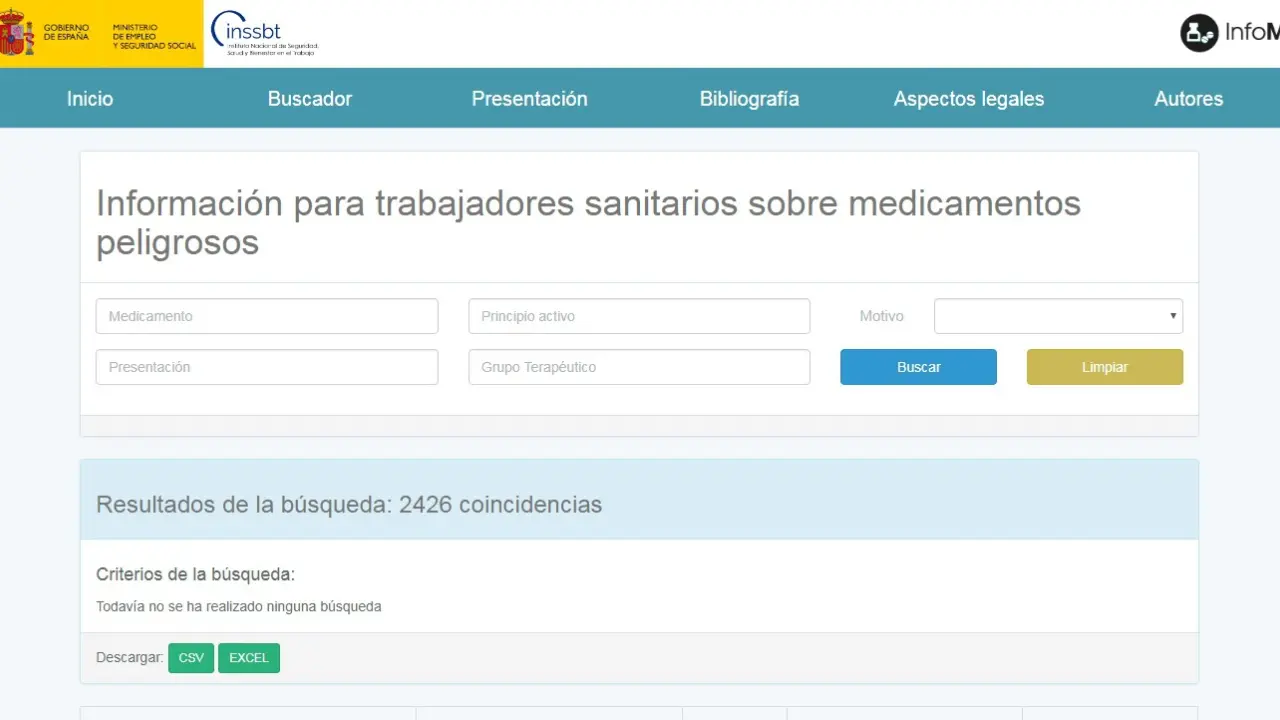Open the Motivo dropdown list
Screen dimensions: 1280x720
tap(1058, 316)
